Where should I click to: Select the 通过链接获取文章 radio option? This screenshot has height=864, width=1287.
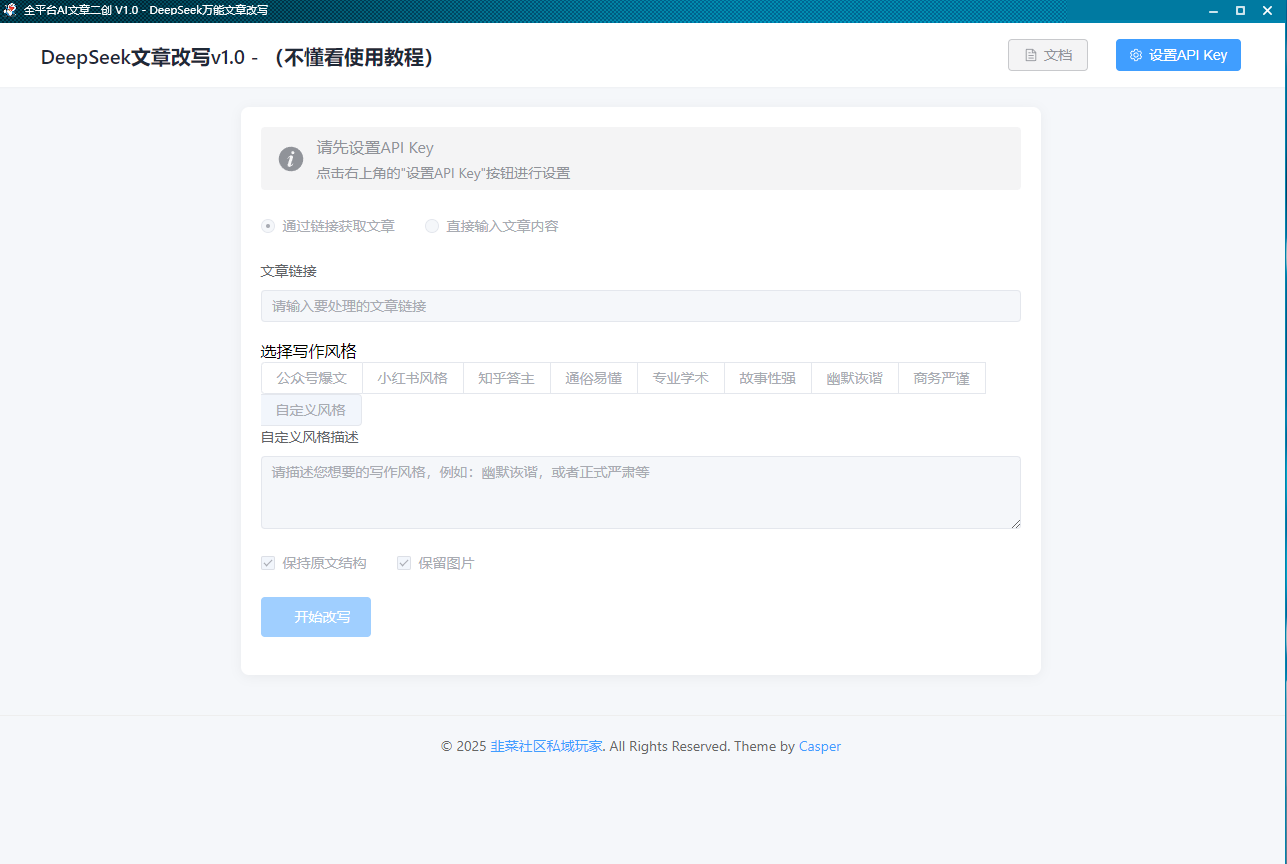[x=267, y=226]
